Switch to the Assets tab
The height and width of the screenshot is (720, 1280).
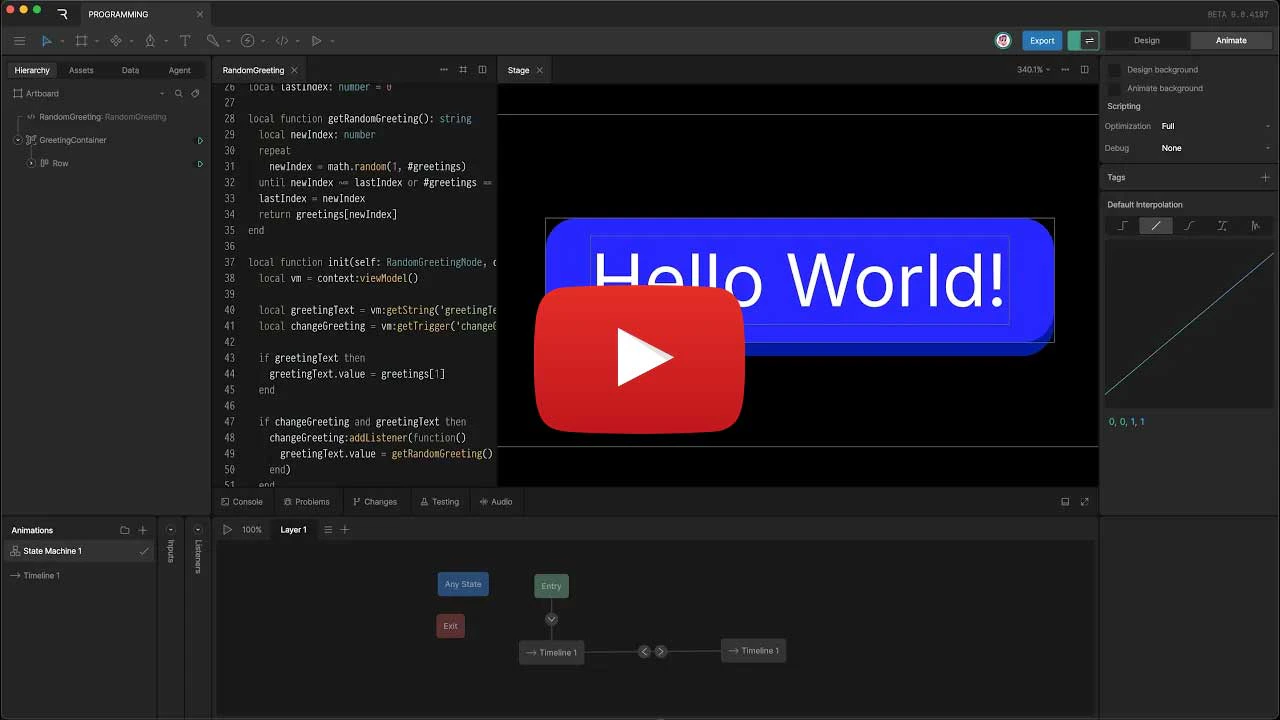[x=81, y=70]
